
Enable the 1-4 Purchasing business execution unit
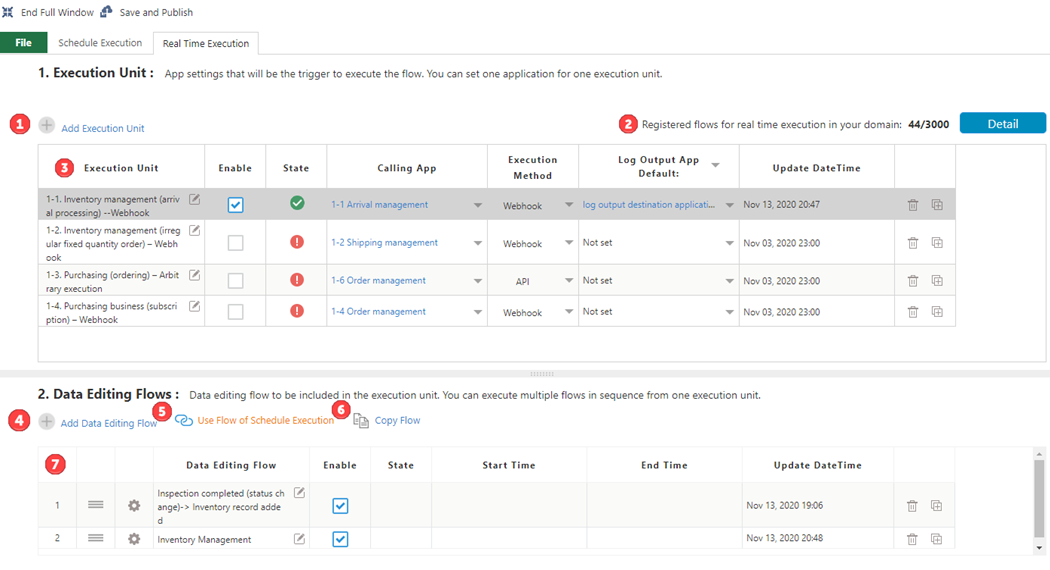coord(235,311)
